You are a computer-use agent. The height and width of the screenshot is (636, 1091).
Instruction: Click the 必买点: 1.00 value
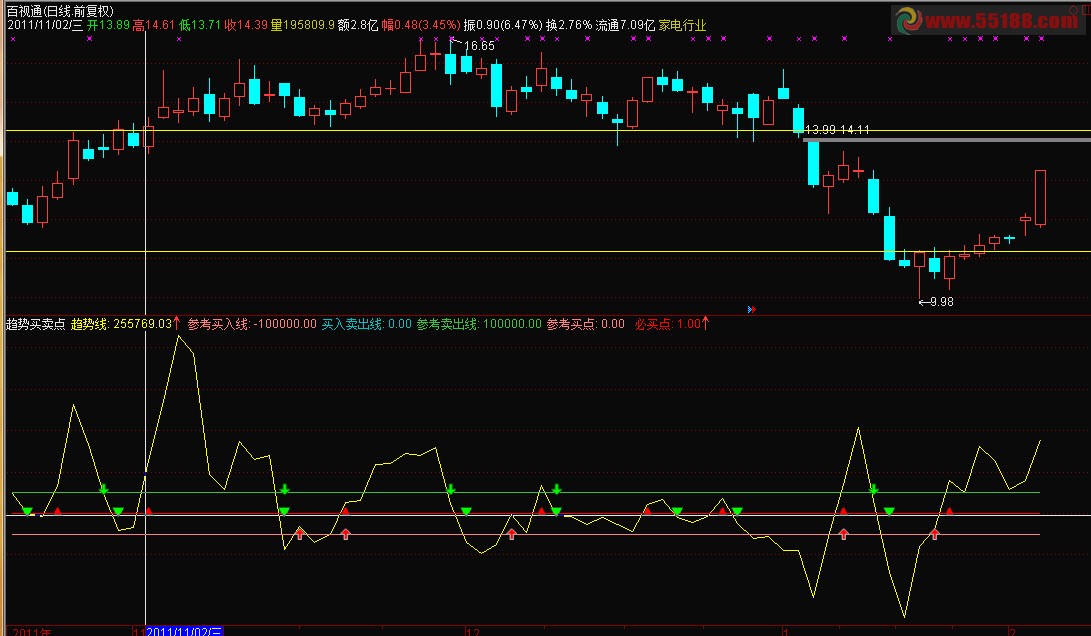coord(668,324)
